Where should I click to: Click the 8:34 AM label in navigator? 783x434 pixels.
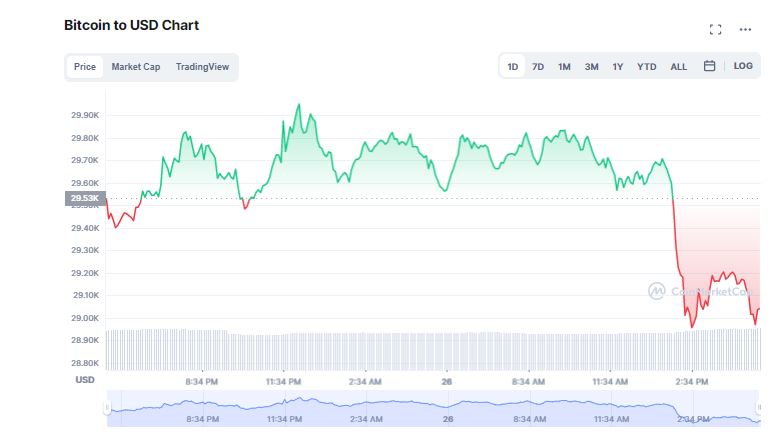[529, 419]
